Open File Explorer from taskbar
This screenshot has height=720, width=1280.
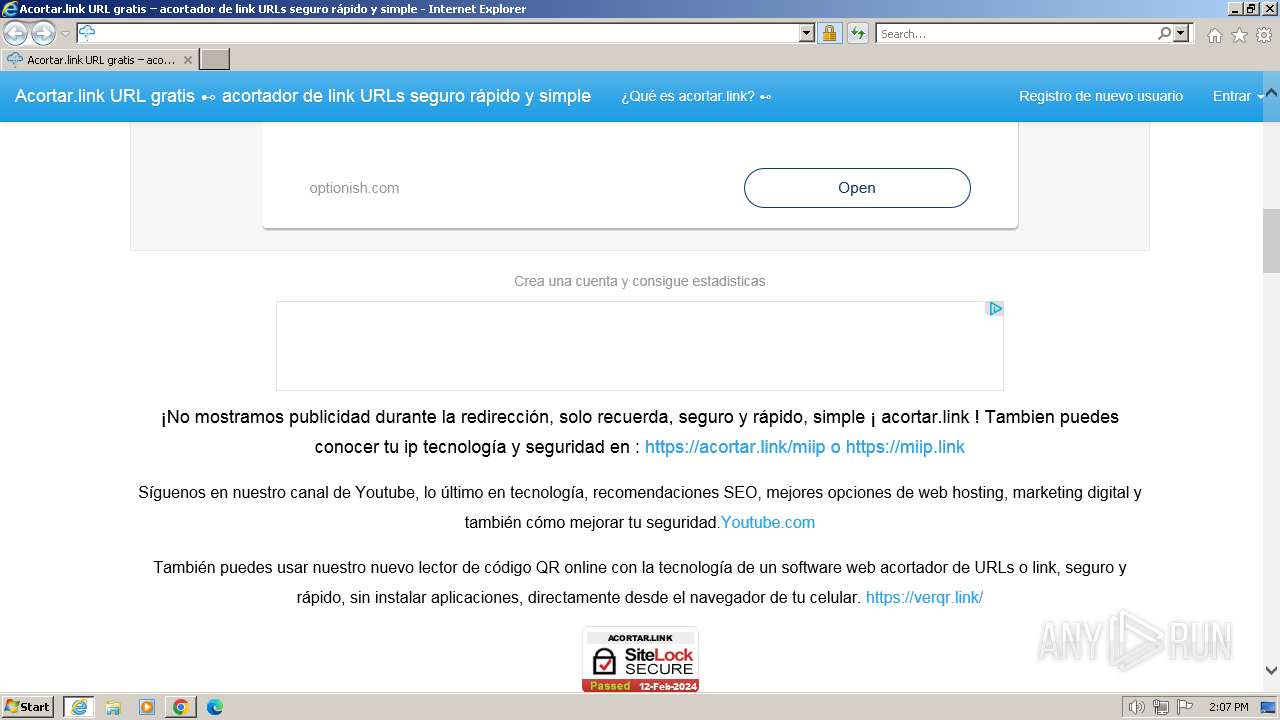tap(113, 707)
